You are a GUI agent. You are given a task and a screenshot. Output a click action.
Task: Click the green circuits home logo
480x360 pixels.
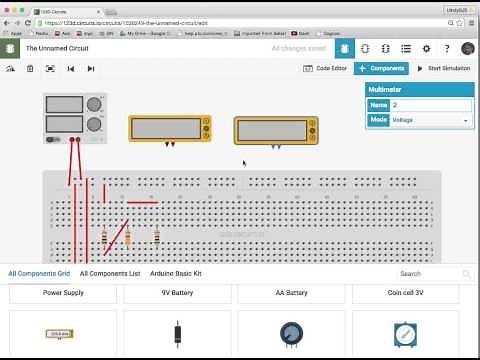(10, 49)
